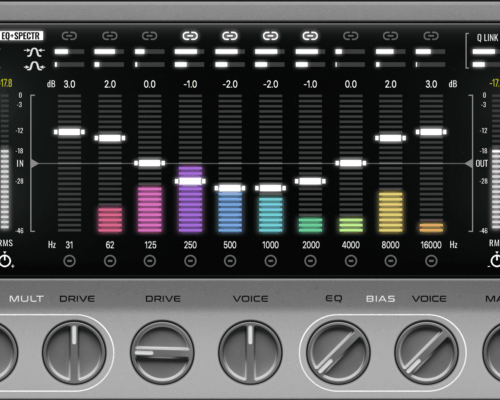Click the reset circle below 62 Hz
Viewport: 500px width, 400px height.
pyautogui.click(x=110, y=261)
